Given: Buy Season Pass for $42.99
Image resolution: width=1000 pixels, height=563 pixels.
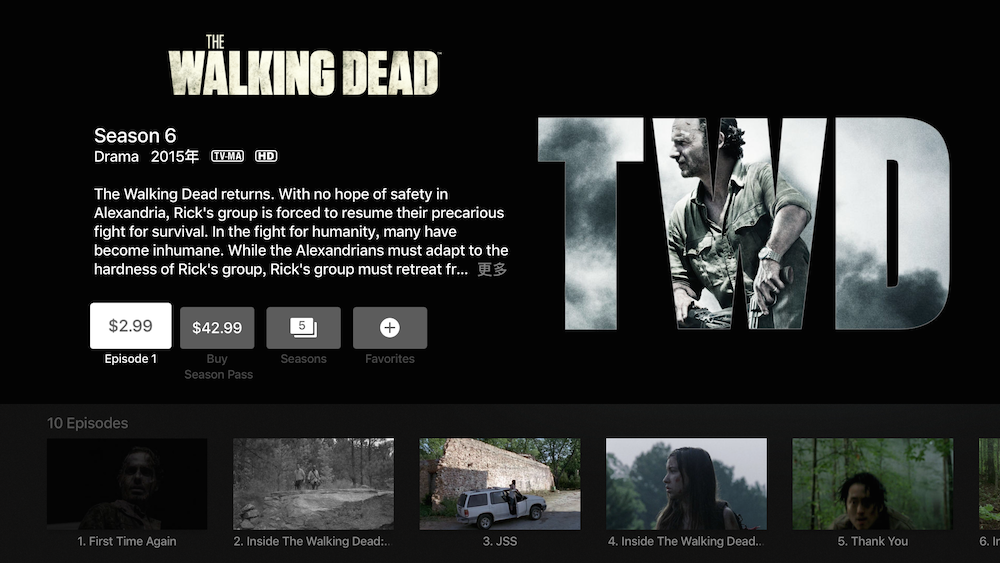Looking at the screenshot, I should (217, 328).
